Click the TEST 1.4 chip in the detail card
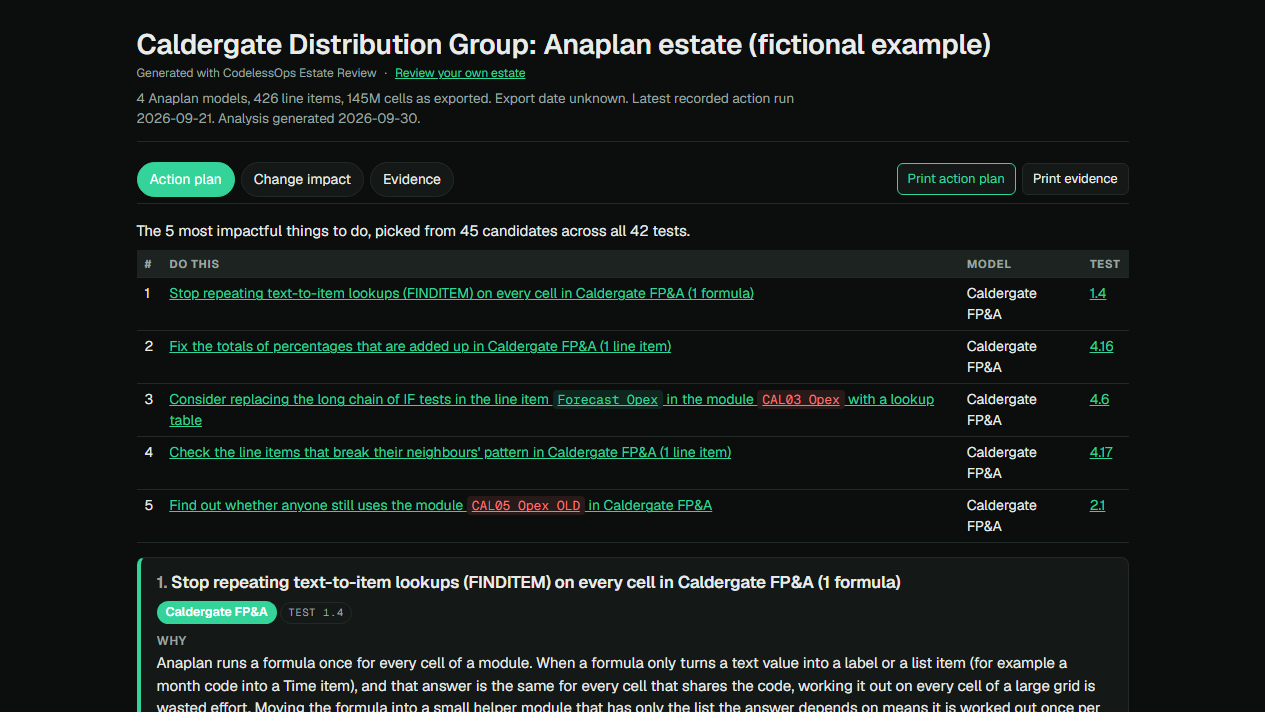Screen dimensions: 1265x712 (x=316, y=612)
